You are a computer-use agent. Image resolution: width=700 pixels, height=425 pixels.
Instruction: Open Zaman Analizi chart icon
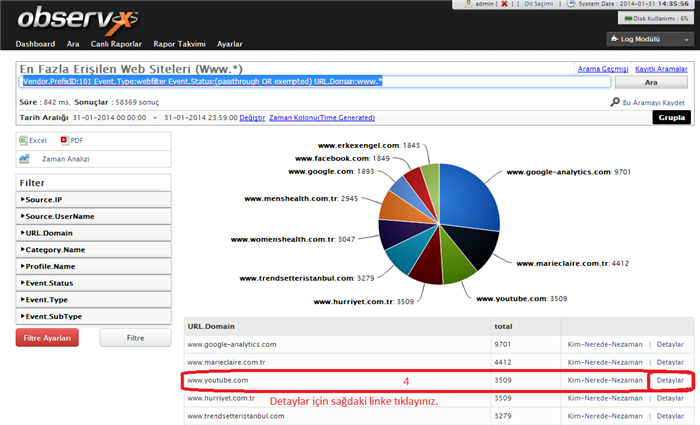click(x=24, y=159)
